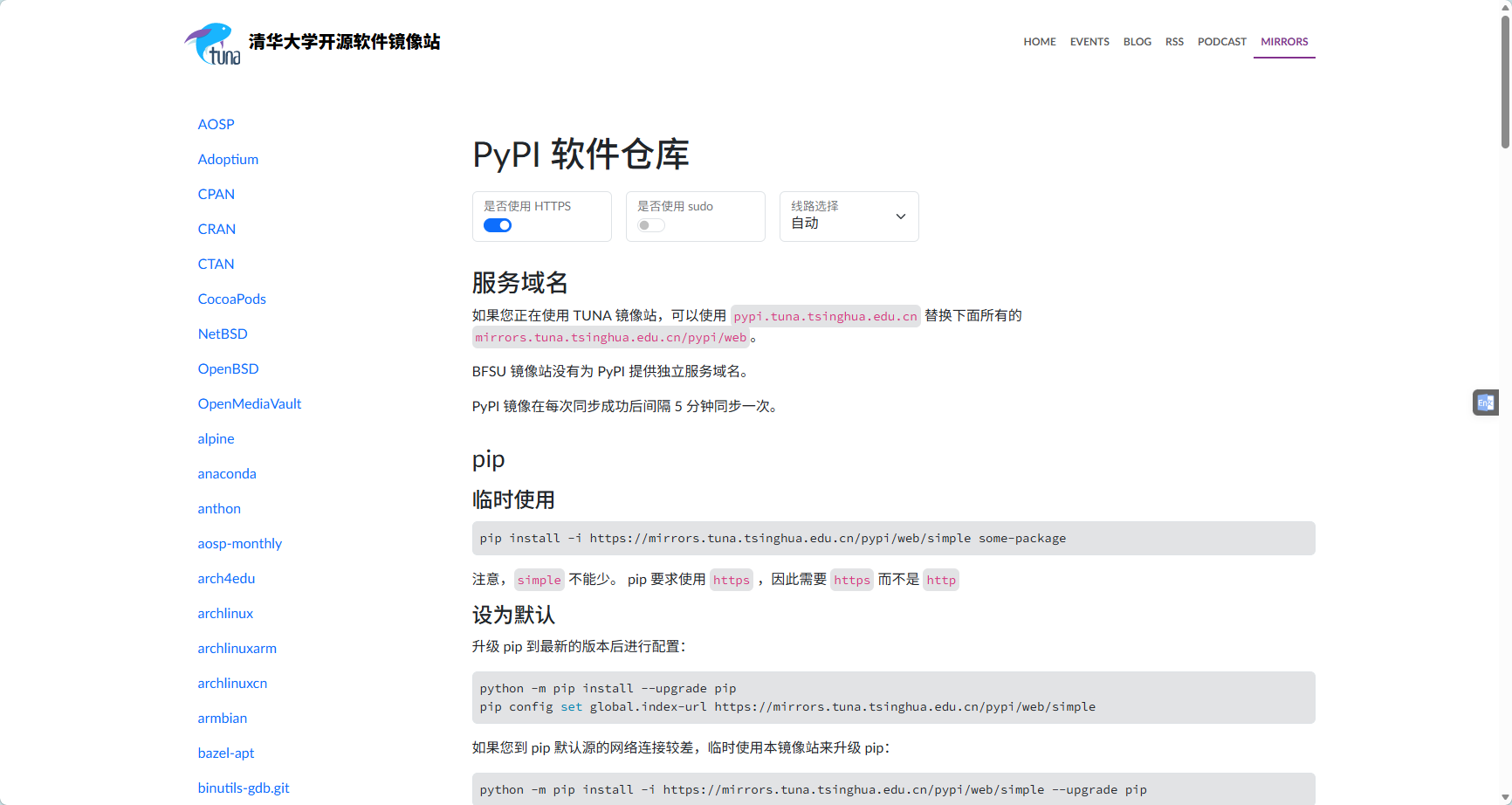Click the pip config set global.index-url line
Viewport: 1512px width, 805px height.
(x=787, y=706)
